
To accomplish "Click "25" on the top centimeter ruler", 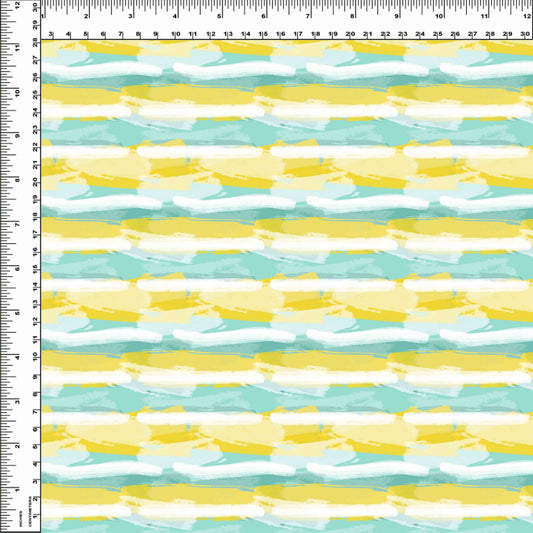I will (438, 34).
